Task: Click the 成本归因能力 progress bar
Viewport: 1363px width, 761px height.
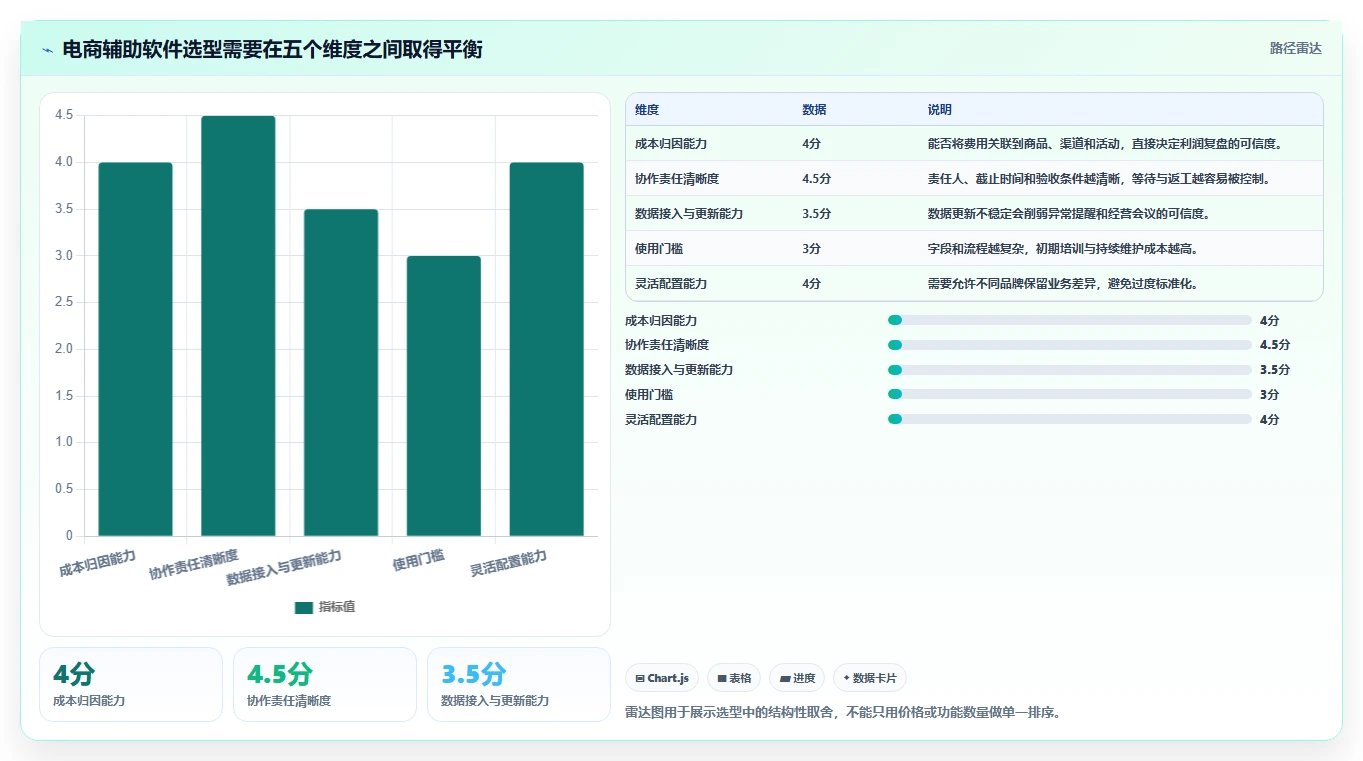Action: click(1070, 320)
